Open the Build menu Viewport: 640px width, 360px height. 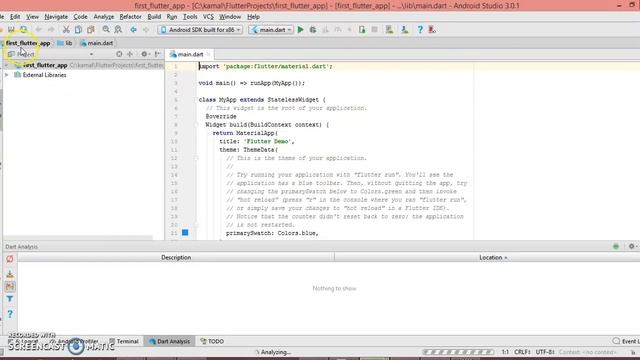pos(154,17)
